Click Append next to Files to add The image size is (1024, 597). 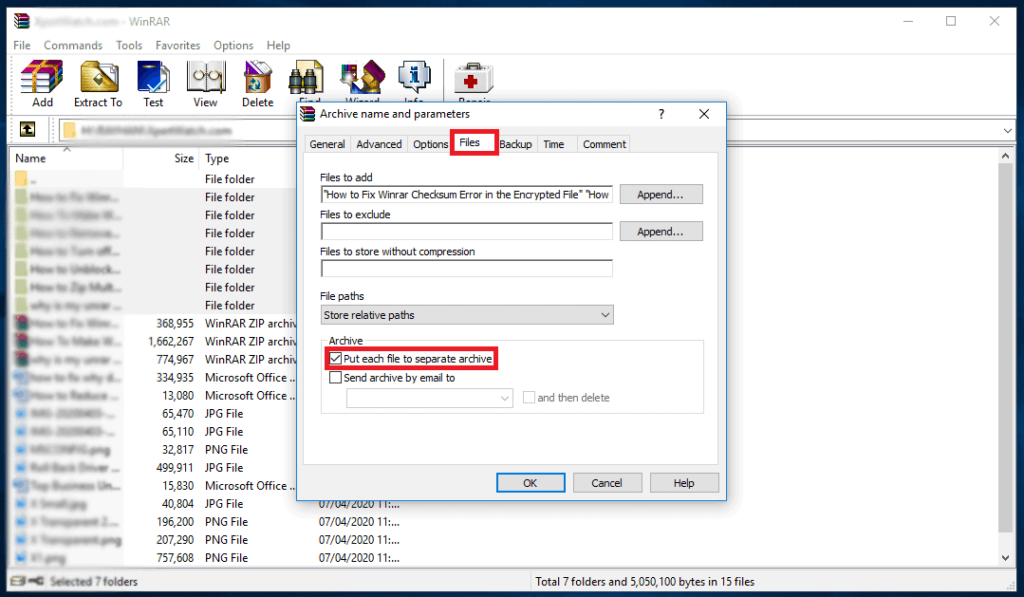[x=661, y=195]
